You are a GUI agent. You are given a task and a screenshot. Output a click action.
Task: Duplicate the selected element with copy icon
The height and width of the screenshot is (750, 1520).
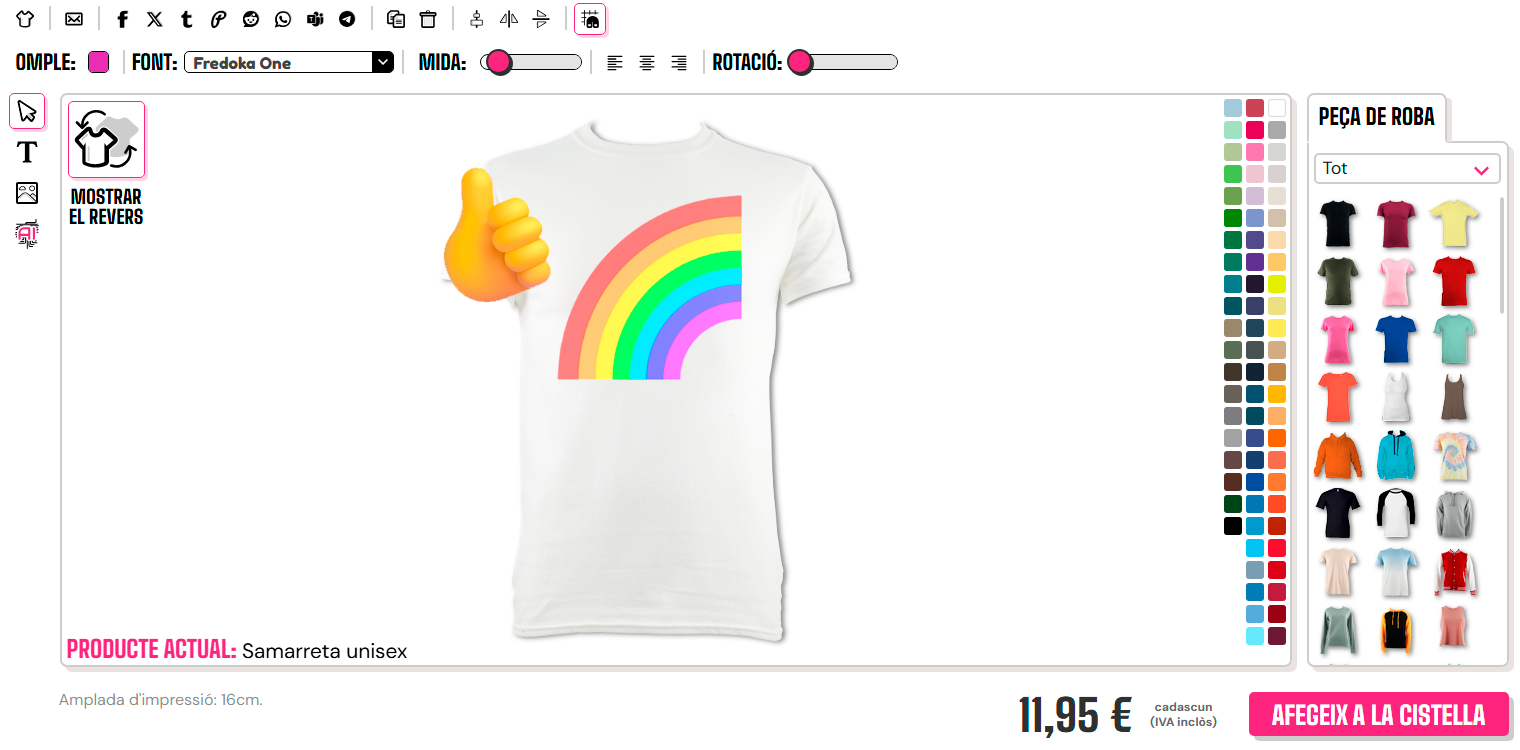click(x=396, y=19)
